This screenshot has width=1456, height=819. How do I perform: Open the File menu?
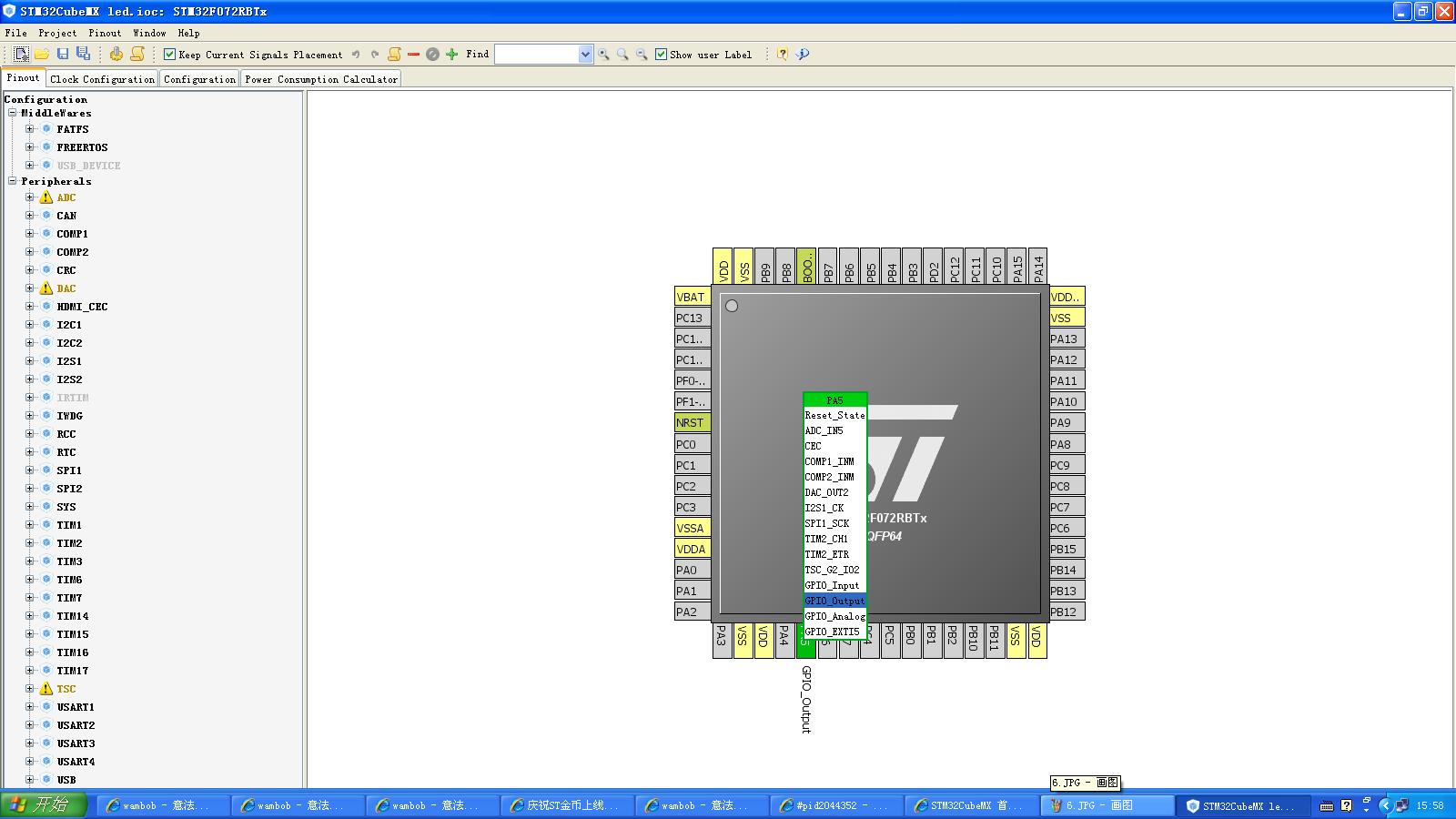pyautogui.click(x=16, y=33)
